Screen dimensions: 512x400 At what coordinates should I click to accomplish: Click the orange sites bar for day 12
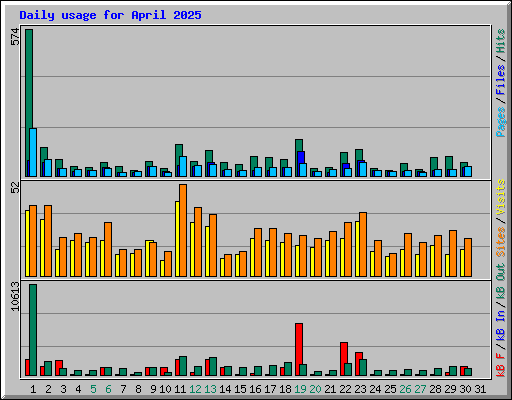point(198,242)
